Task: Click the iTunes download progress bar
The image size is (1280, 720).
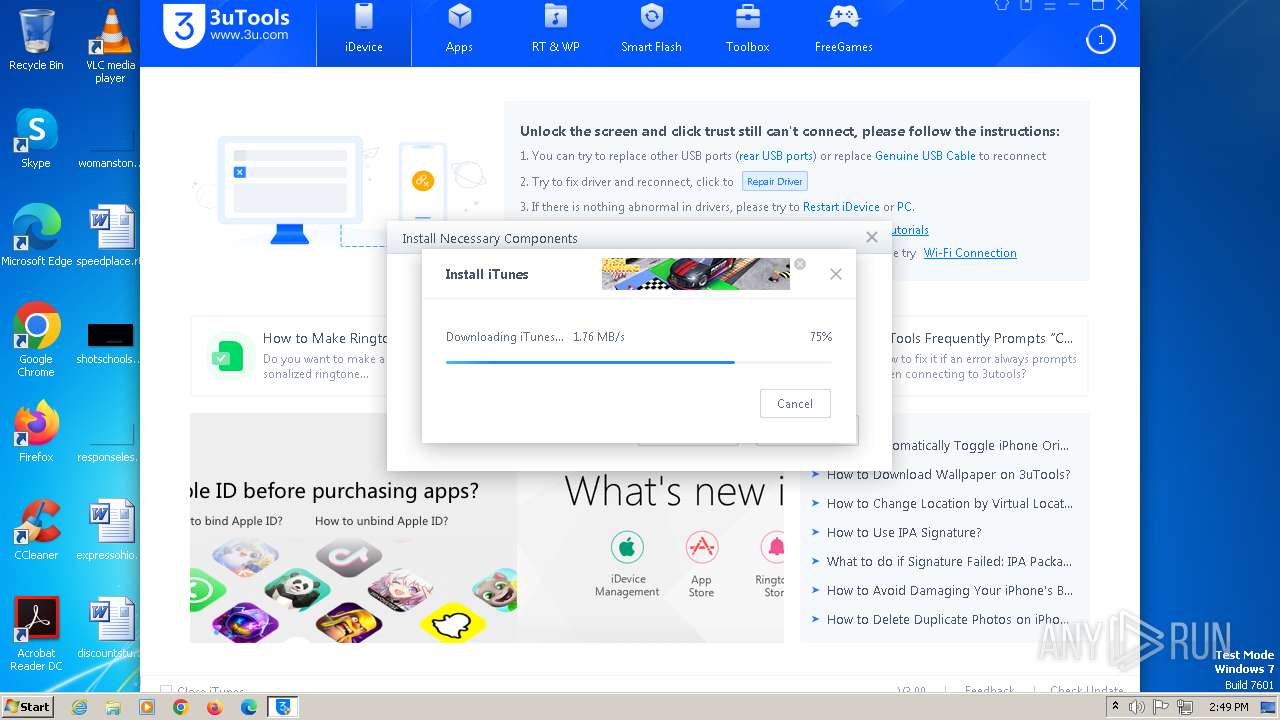Action: pos(639,362)
